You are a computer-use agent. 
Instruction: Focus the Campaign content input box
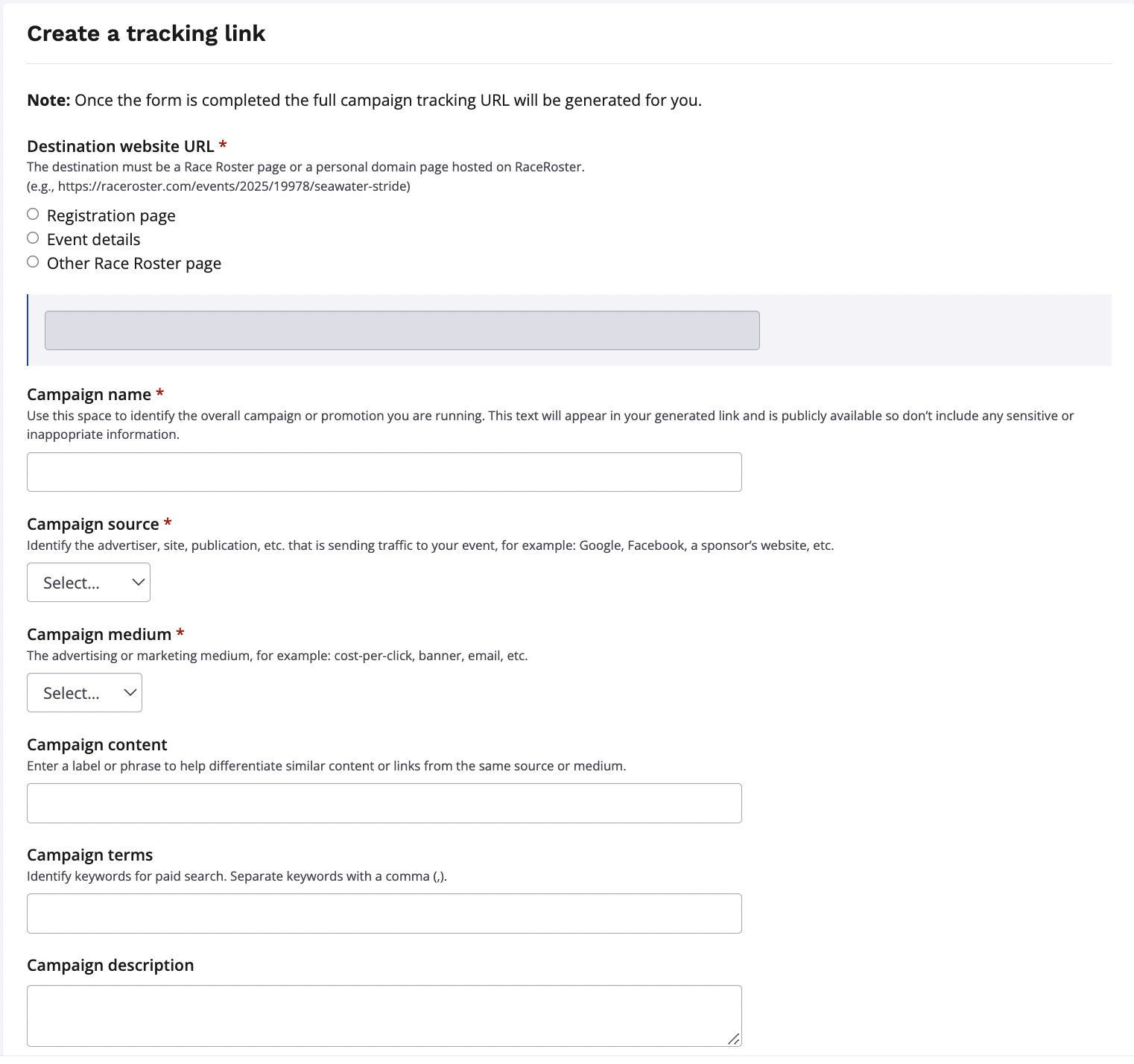tap(384, 803)
